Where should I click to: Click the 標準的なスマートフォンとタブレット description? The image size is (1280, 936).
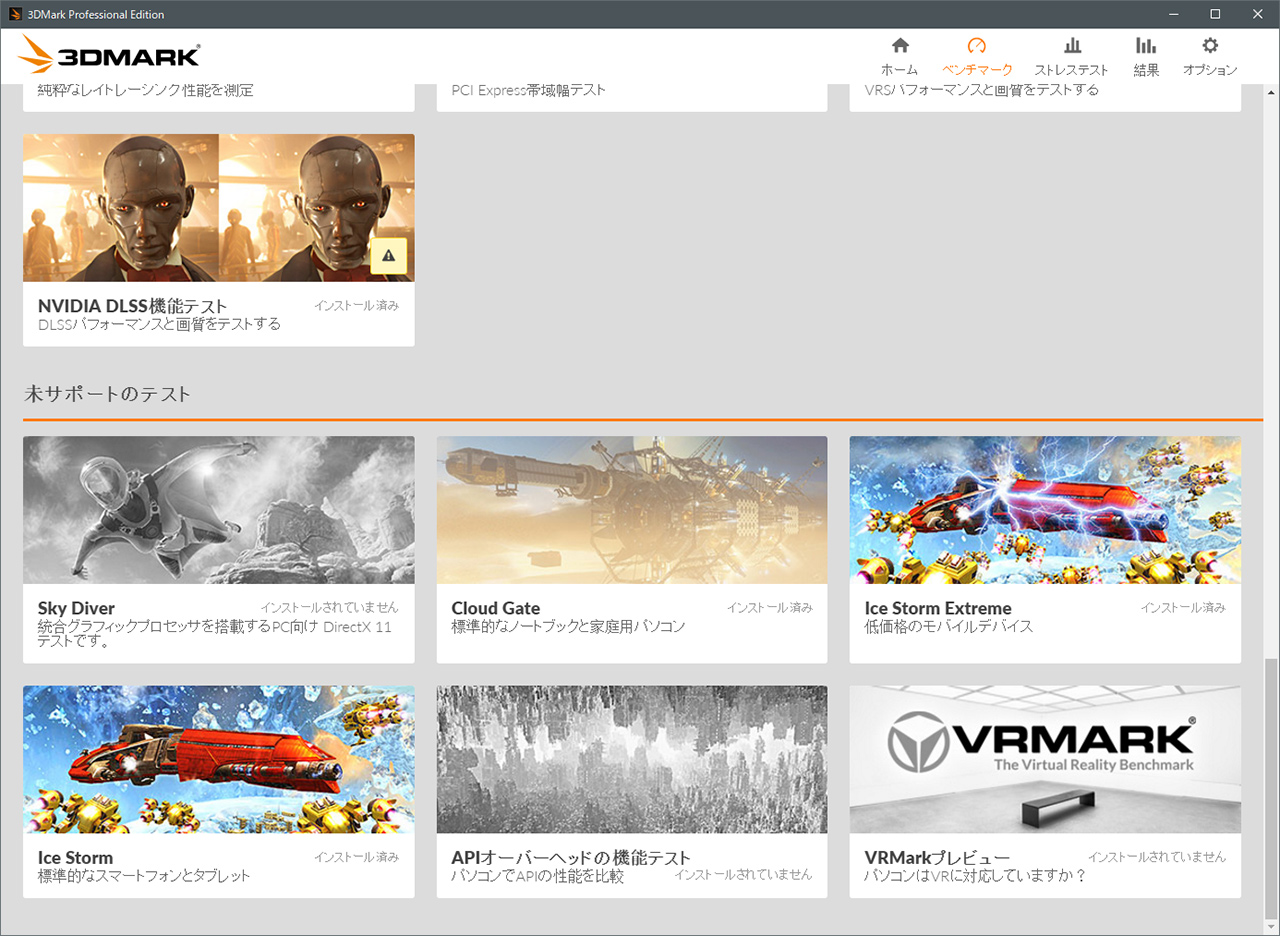click(x=144, y=876)
